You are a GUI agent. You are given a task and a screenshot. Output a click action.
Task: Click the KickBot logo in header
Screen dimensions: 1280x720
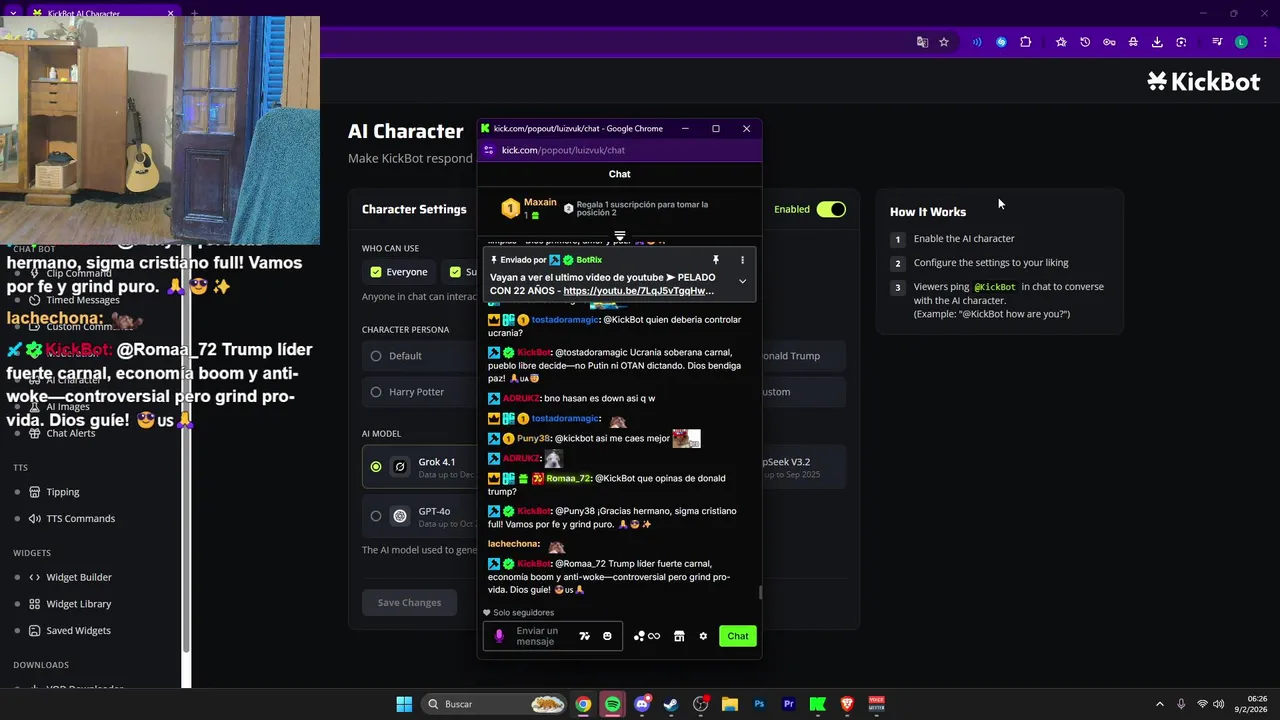[x=1204, y=82]
